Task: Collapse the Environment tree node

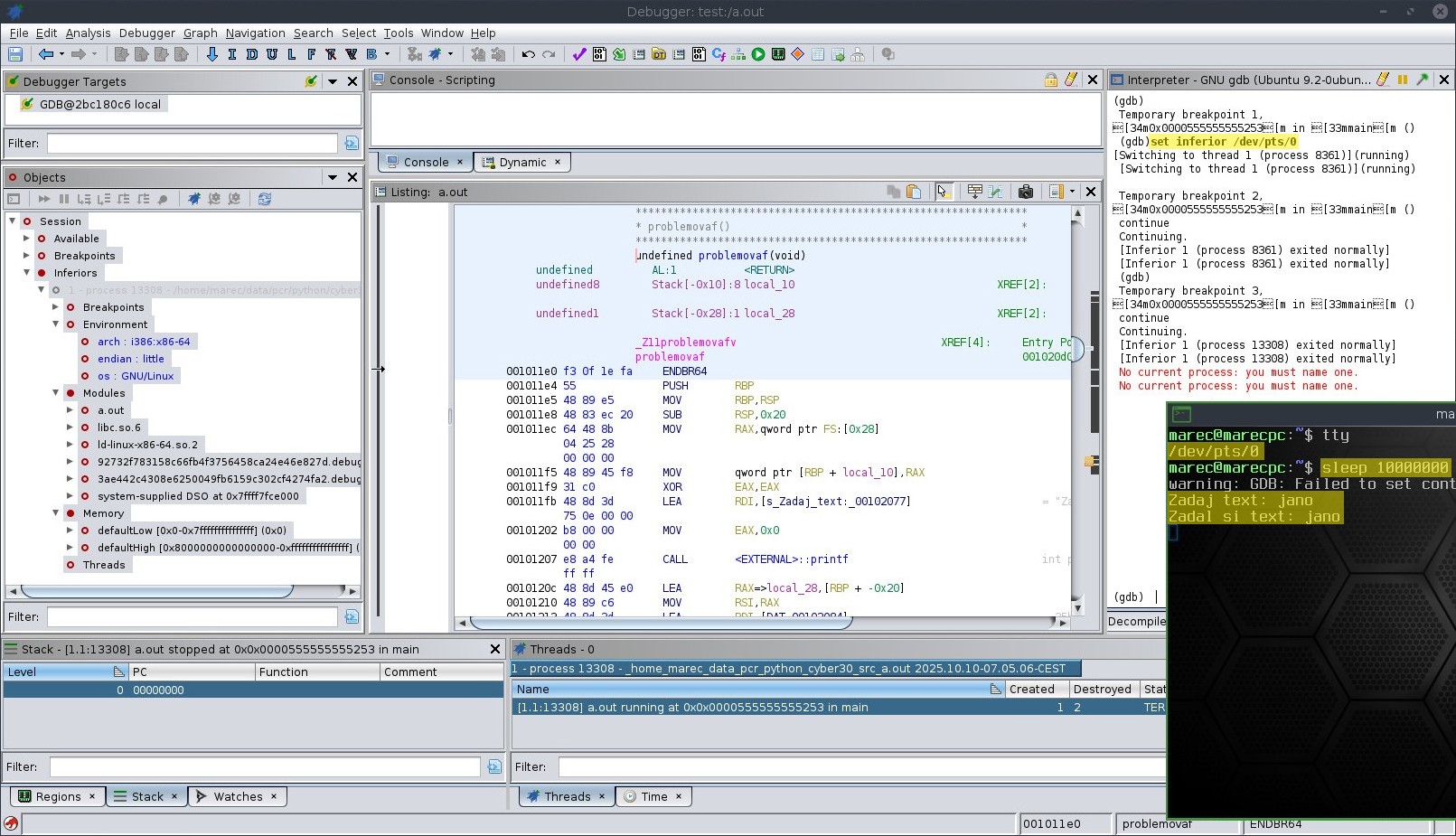Action: tap(56, 324)
